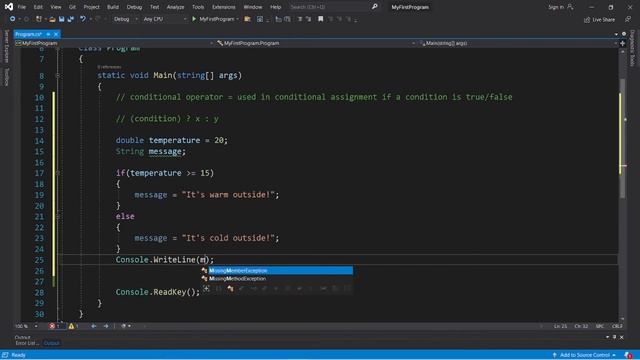Viewport: 640px width, 360px height.
Task: Click the bookmark toolbar icon
Action: pyautogui.click(x=321, y=19)
